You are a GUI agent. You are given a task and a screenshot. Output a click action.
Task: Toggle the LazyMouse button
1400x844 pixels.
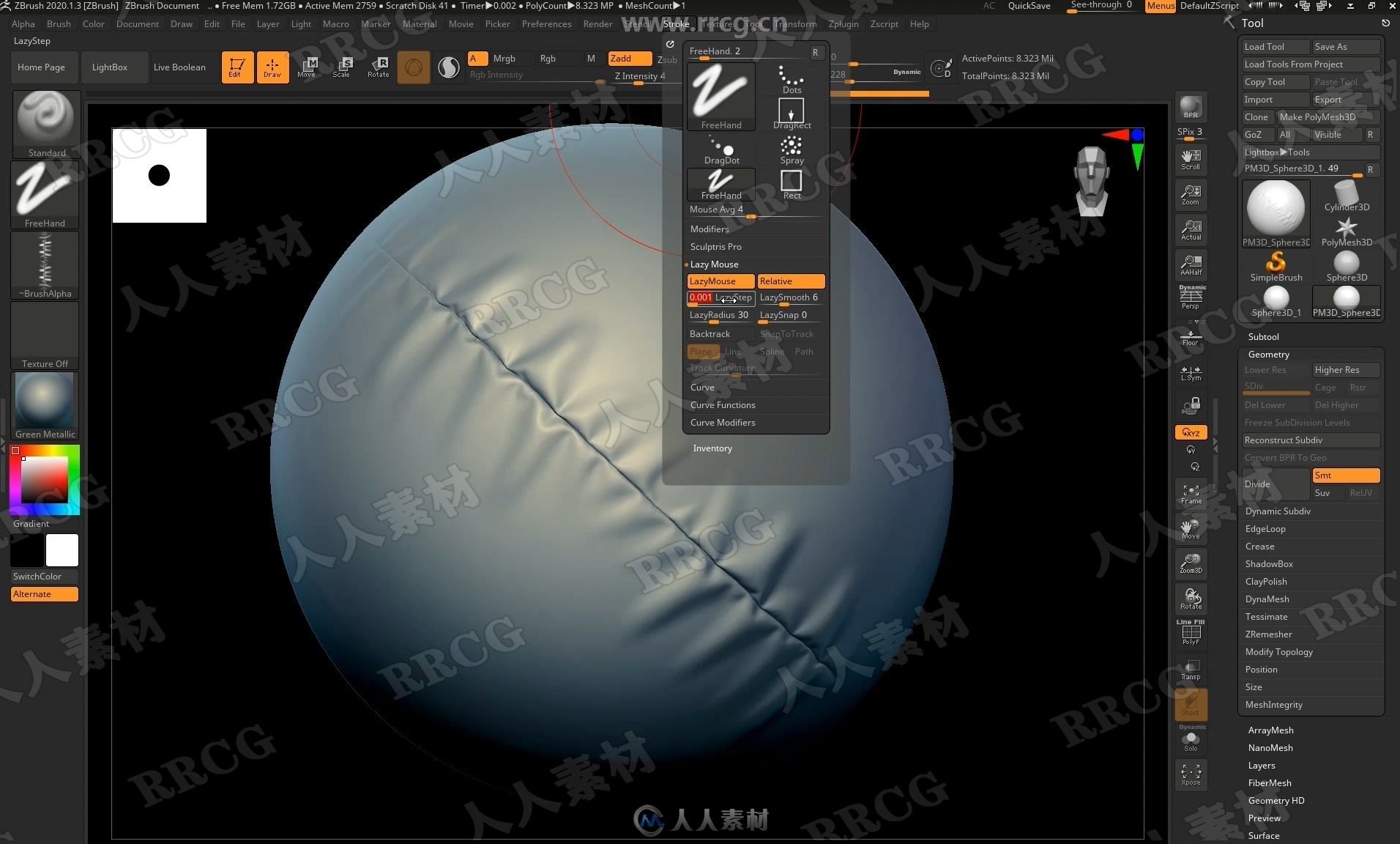click(x=721, y=281)
